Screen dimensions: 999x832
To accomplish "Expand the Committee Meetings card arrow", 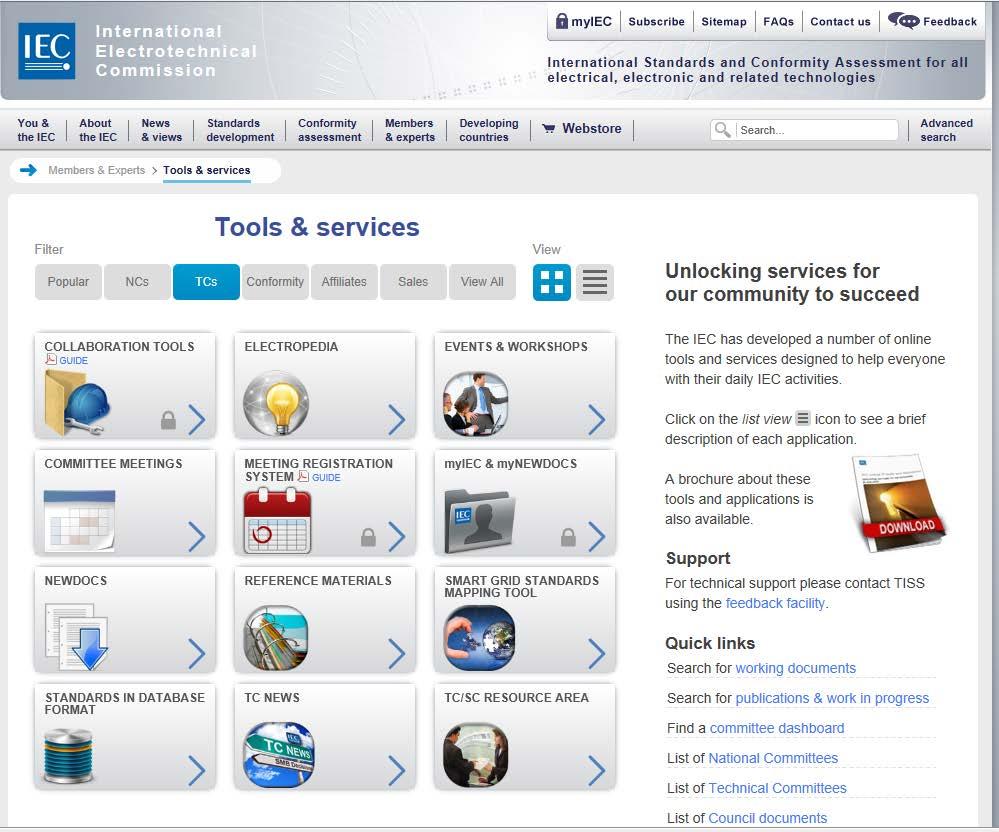I will tap(198, 536).
